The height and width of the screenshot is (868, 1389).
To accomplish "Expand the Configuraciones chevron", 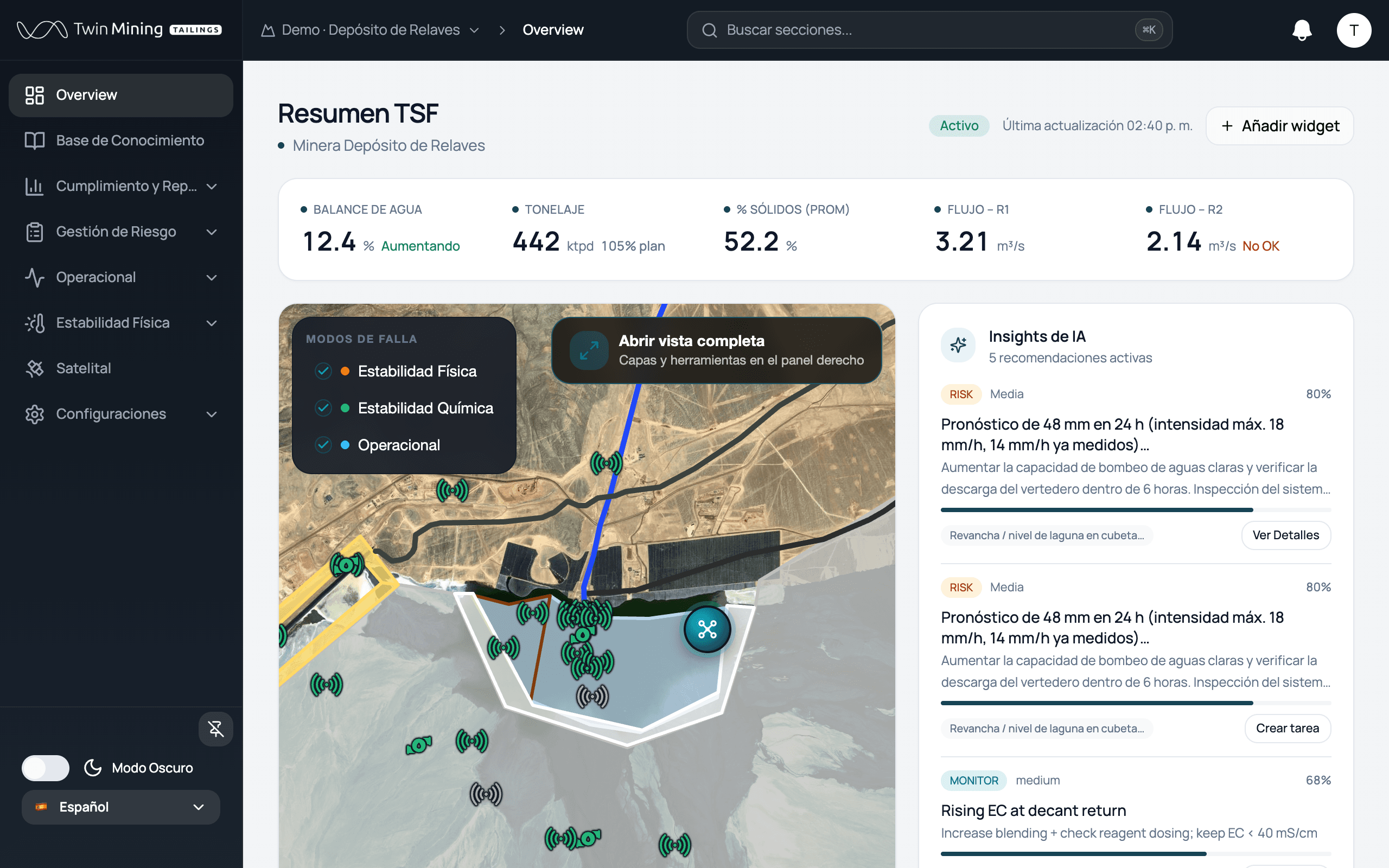I will pyautogui.click(x=211, y=414).
